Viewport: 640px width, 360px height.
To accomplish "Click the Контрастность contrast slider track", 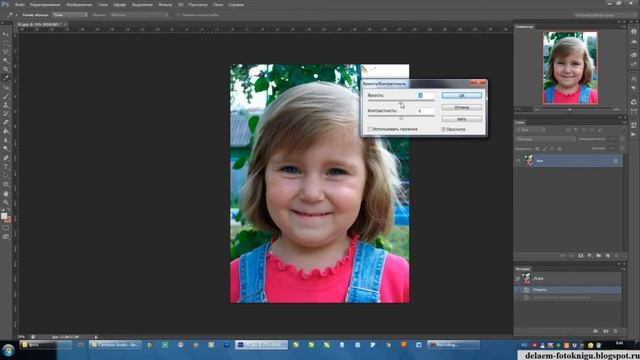I will (401, 116).
